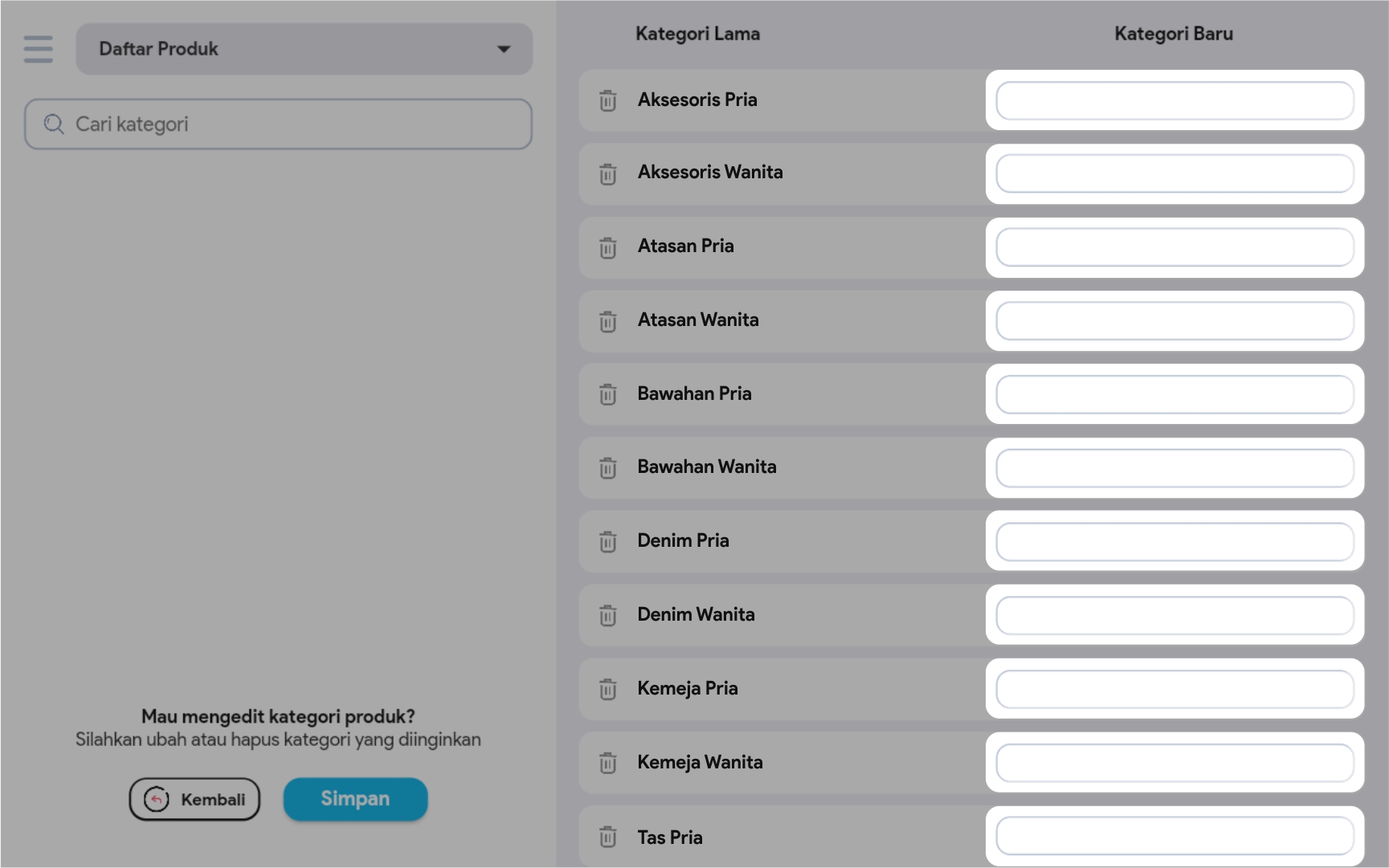Delete the Tas Pria category
This screenshot has height=868, width=1389.
608,837
